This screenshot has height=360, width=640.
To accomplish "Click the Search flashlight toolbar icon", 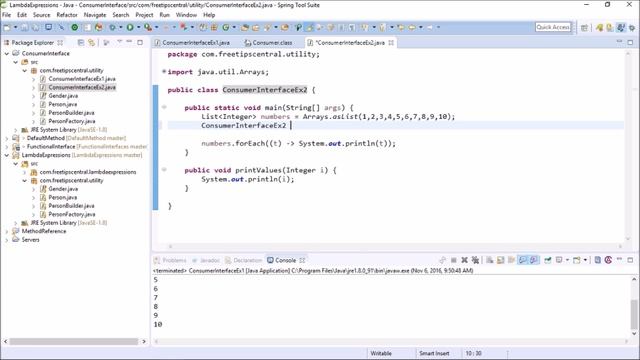I will (267, 27).
